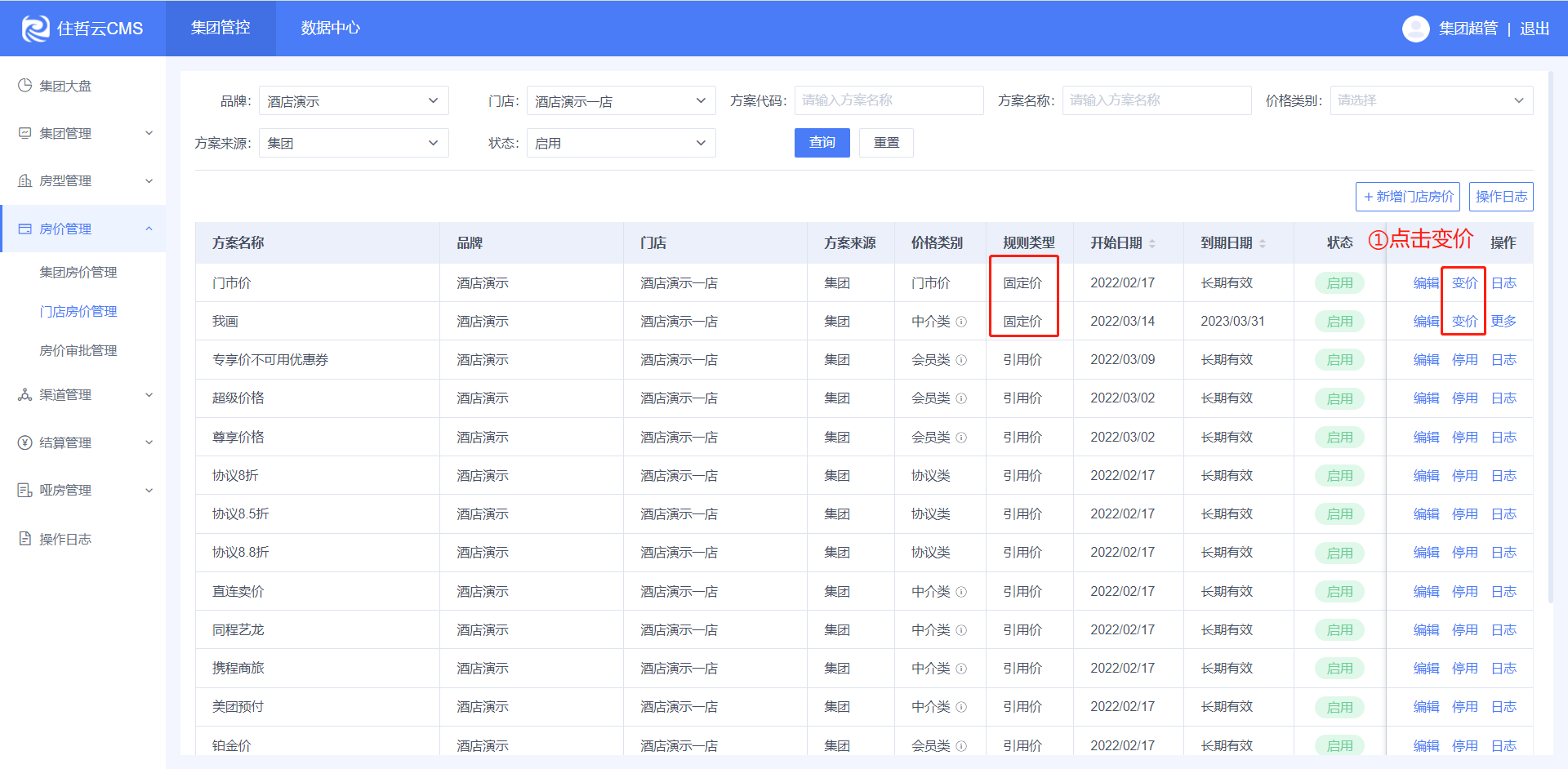
Task: Switch to the 数据中心 top tab
Action: [x=331, y=28]
